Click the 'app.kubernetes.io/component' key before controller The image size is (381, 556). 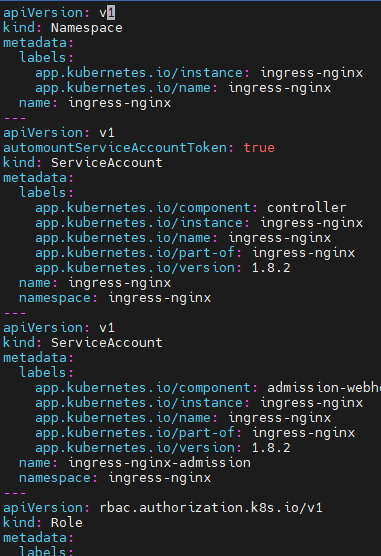point(143,208)
